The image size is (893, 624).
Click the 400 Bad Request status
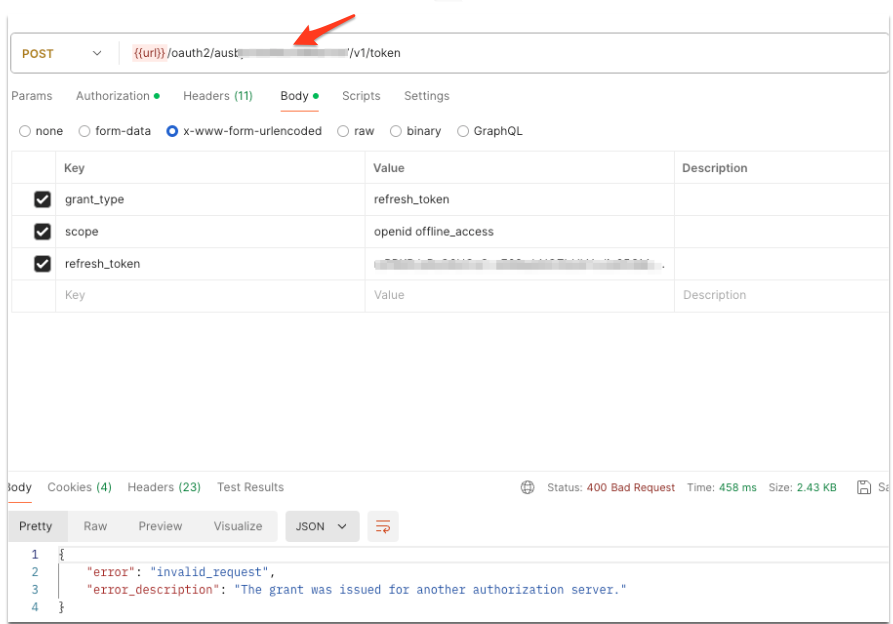[x=630, y=487]
